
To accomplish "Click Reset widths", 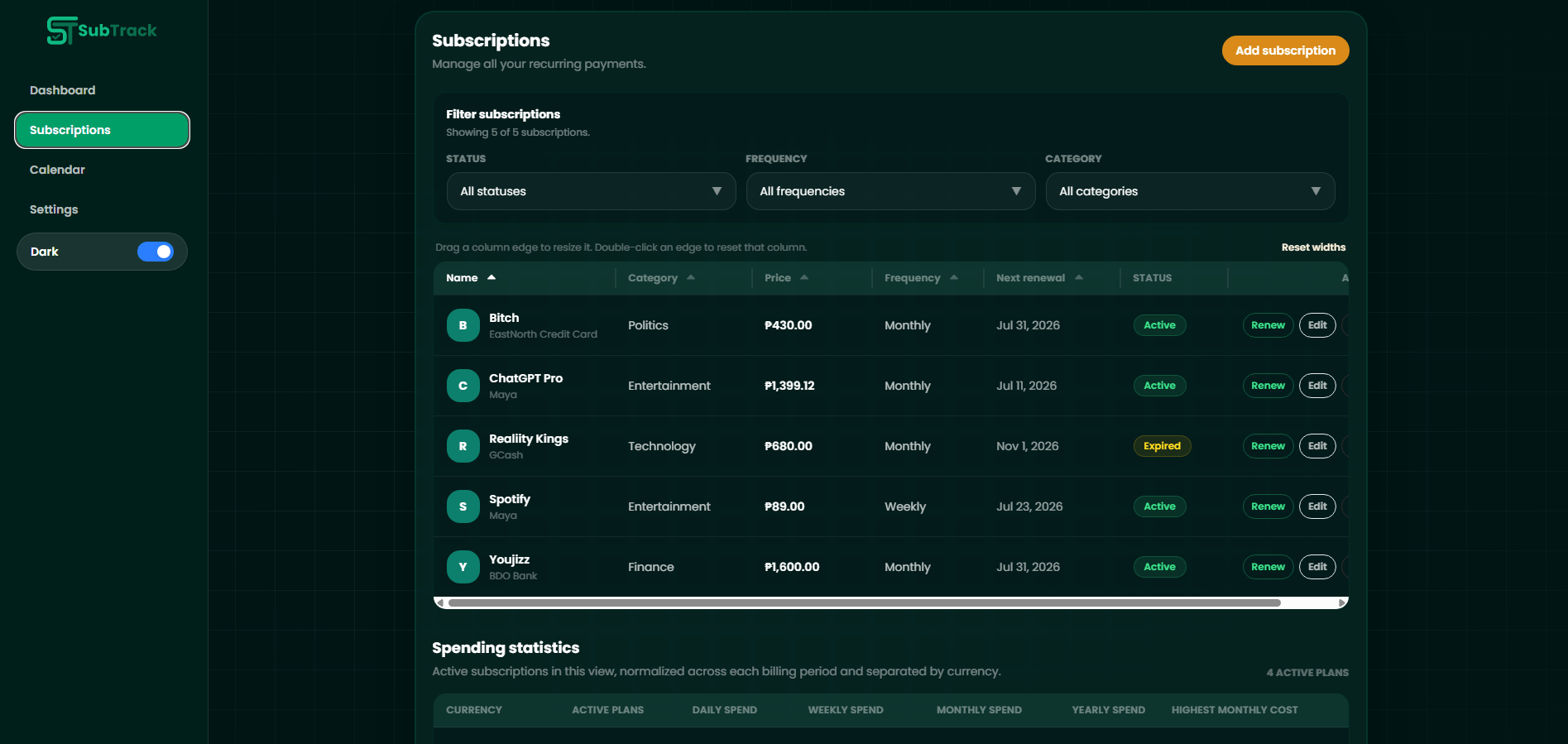I will pos(1313,247).
